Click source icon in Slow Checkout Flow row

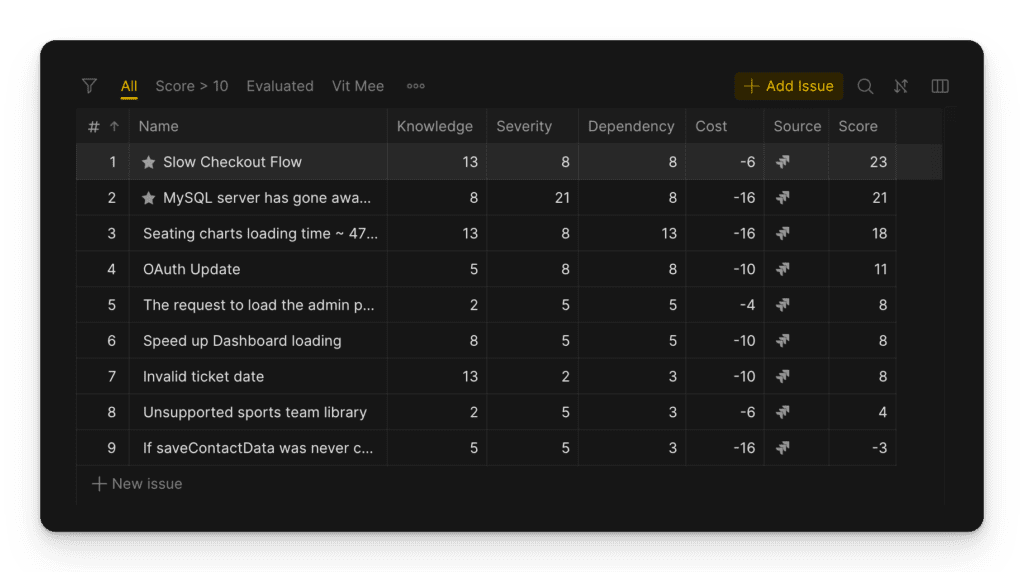pos(783,162)
